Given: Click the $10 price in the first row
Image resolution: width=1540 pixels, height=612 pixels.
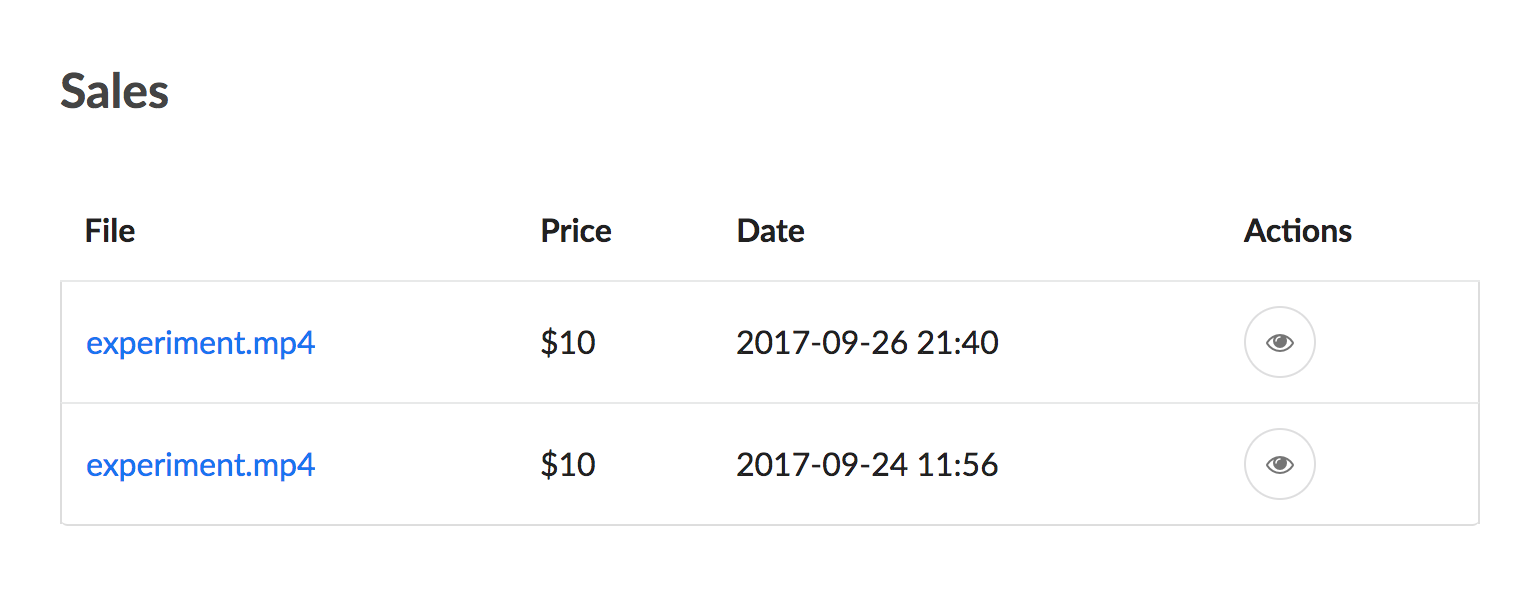Looking at the screenshot, I should 568,343.
